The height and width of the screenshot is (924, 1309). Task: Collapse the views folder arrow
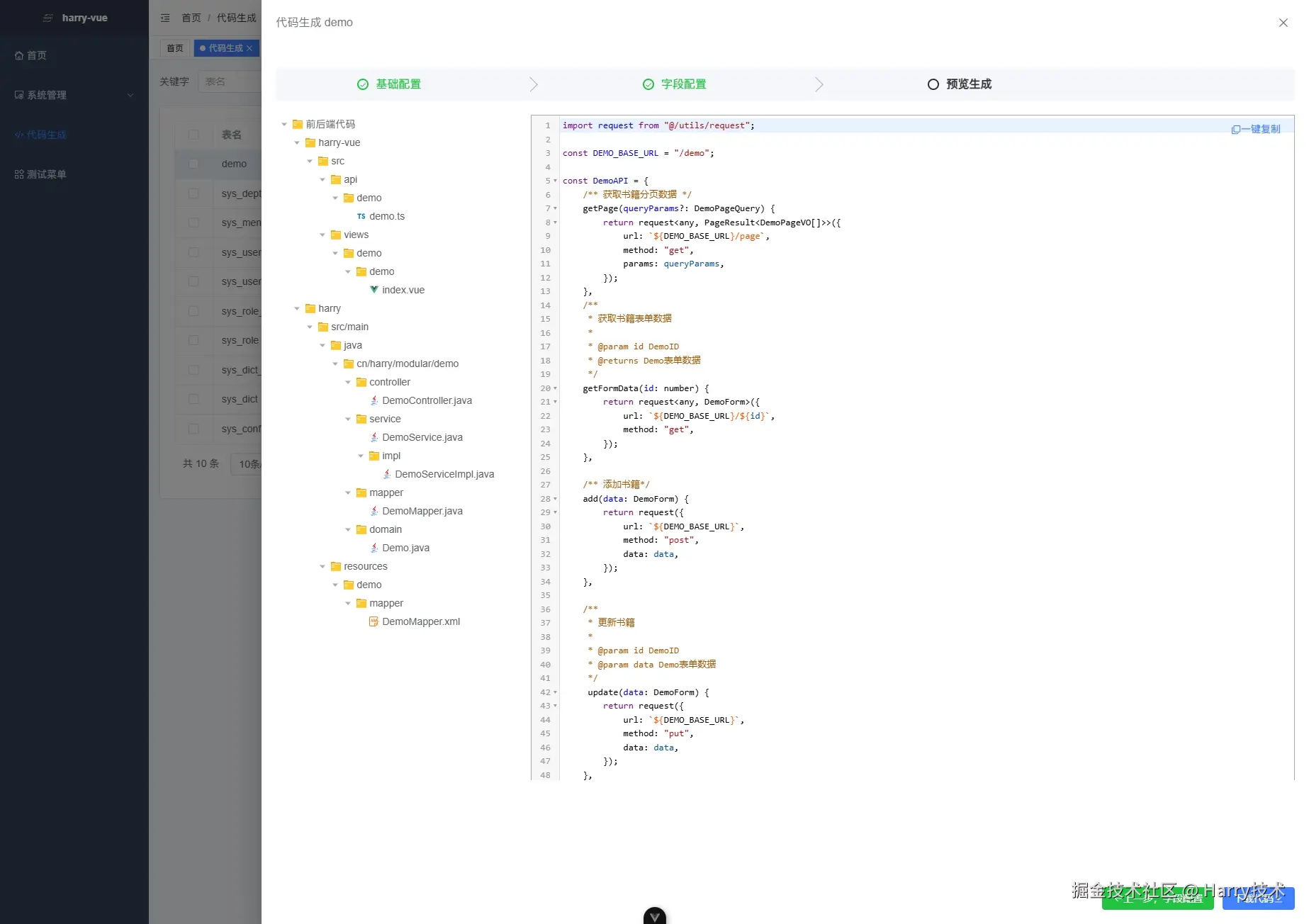click(x=322, y=235)
